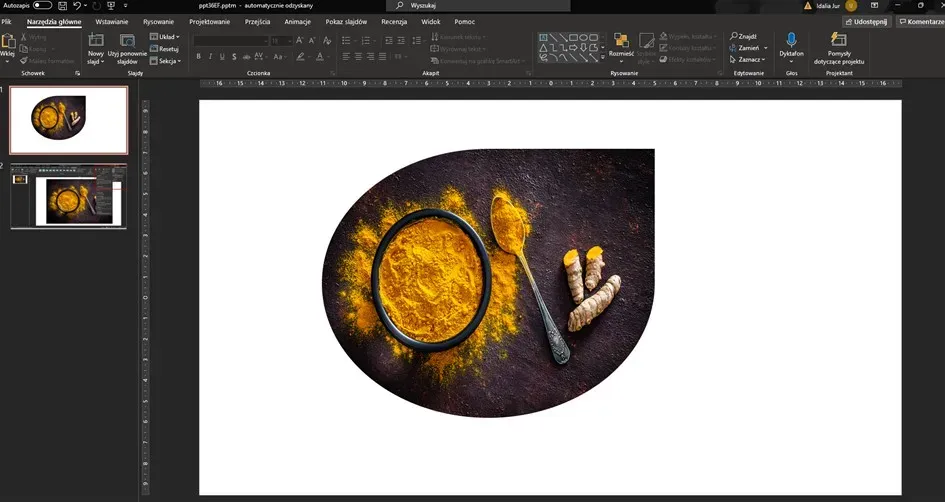Open Pomysły dotyczące projektu
The image size is (945, 502).
coord(839,40)
